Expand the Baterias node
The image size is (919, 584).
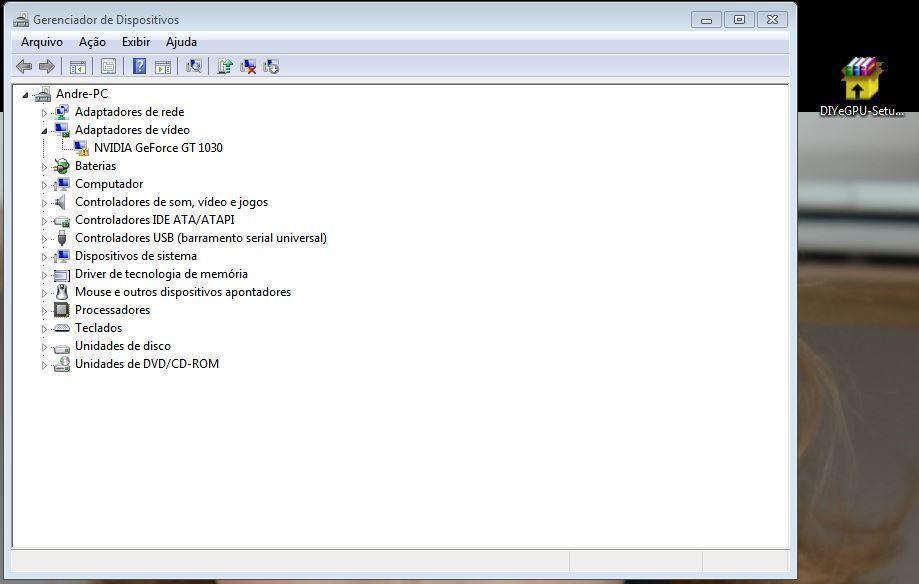point(44,167)
